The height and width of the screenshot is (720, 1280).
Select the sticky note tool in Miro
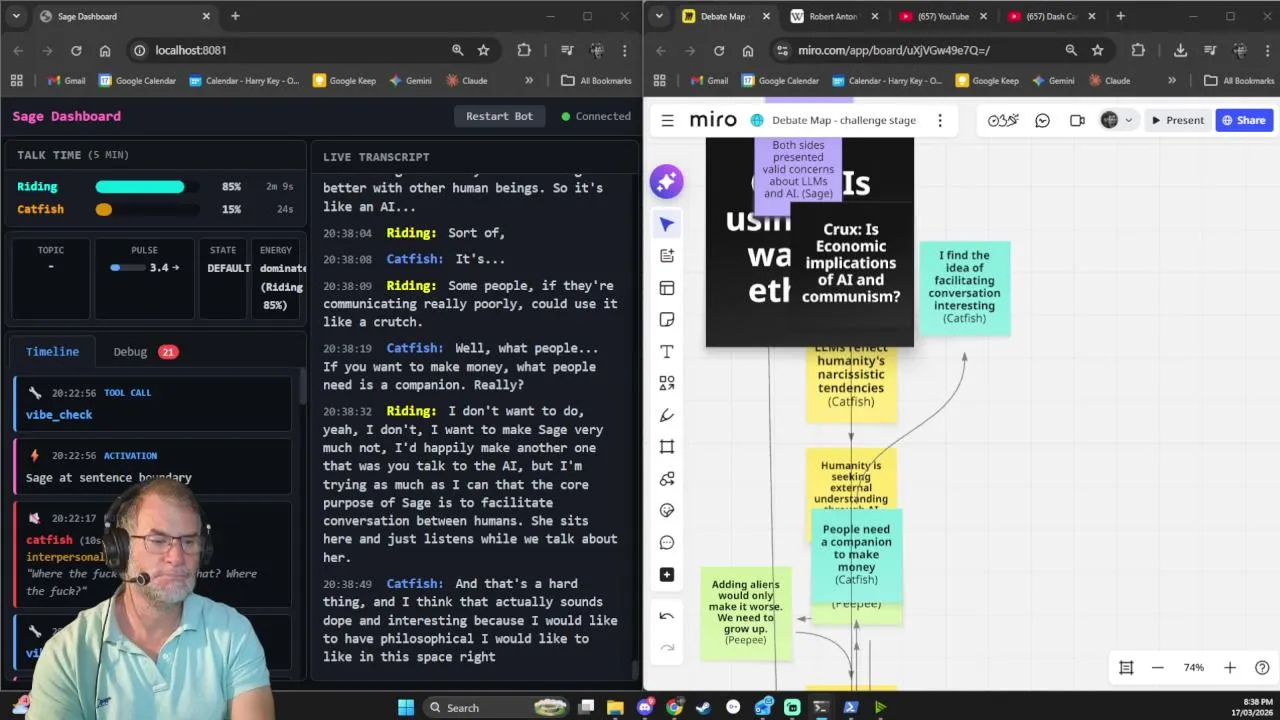pyautogui.click(x=667, y=320)
